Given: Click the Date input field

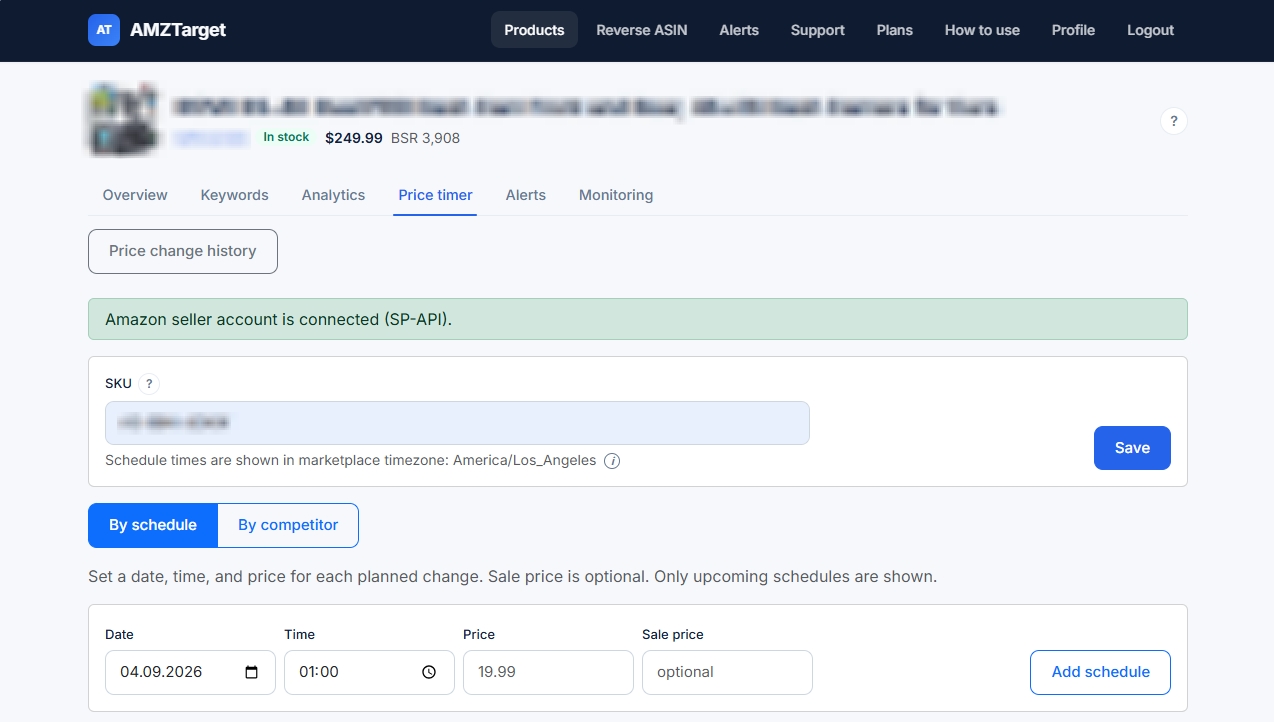Looking at the screenshot, I should pyautogui.click(x=190, y=672).
